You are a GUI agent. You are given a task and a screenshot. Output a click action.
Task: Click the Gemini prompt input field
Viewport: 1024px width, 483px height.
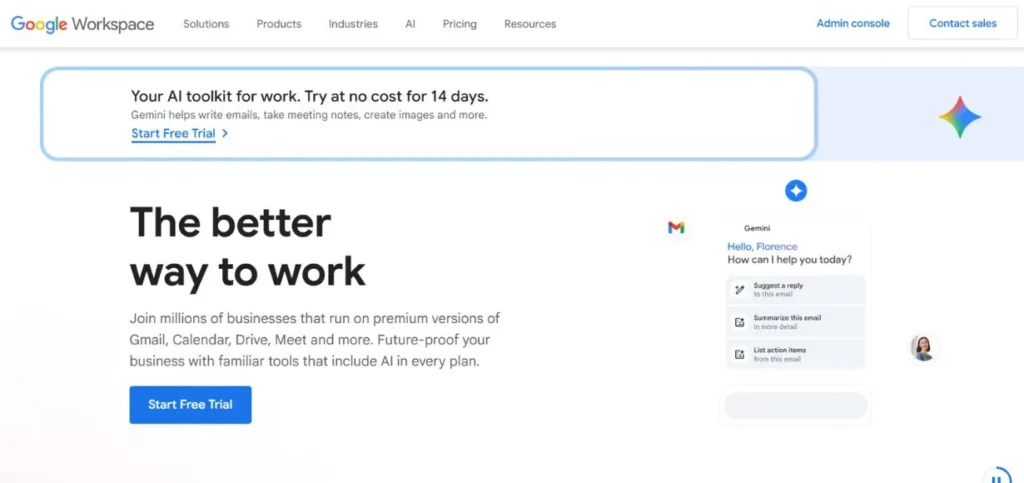click(795, 405)
